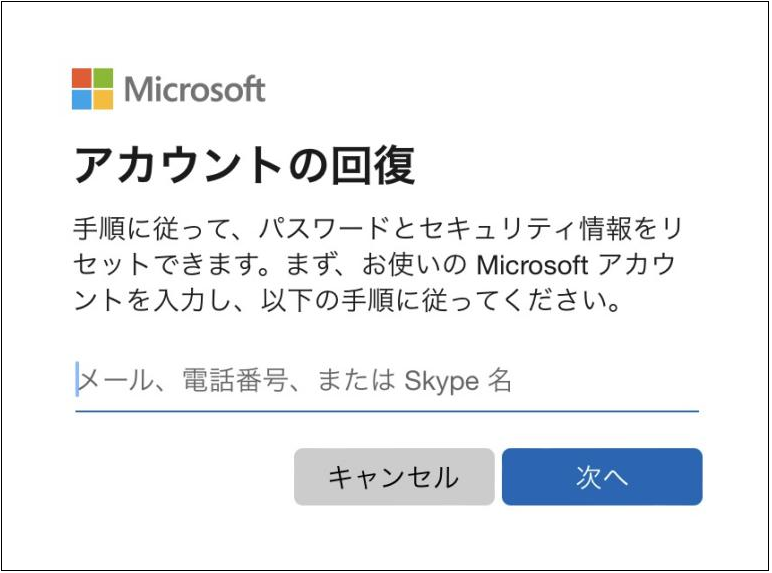Click the yellow square of the logo
Viewport: 772px width, 573px height.
pos(104,100)
